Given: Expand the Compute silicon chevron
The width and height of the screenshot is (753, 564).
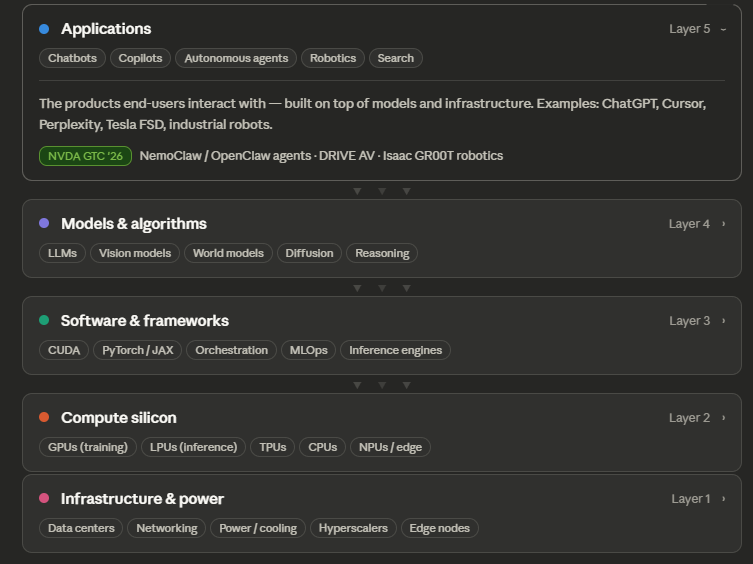Looking at the screenshot, I should (x=723, y=418).
